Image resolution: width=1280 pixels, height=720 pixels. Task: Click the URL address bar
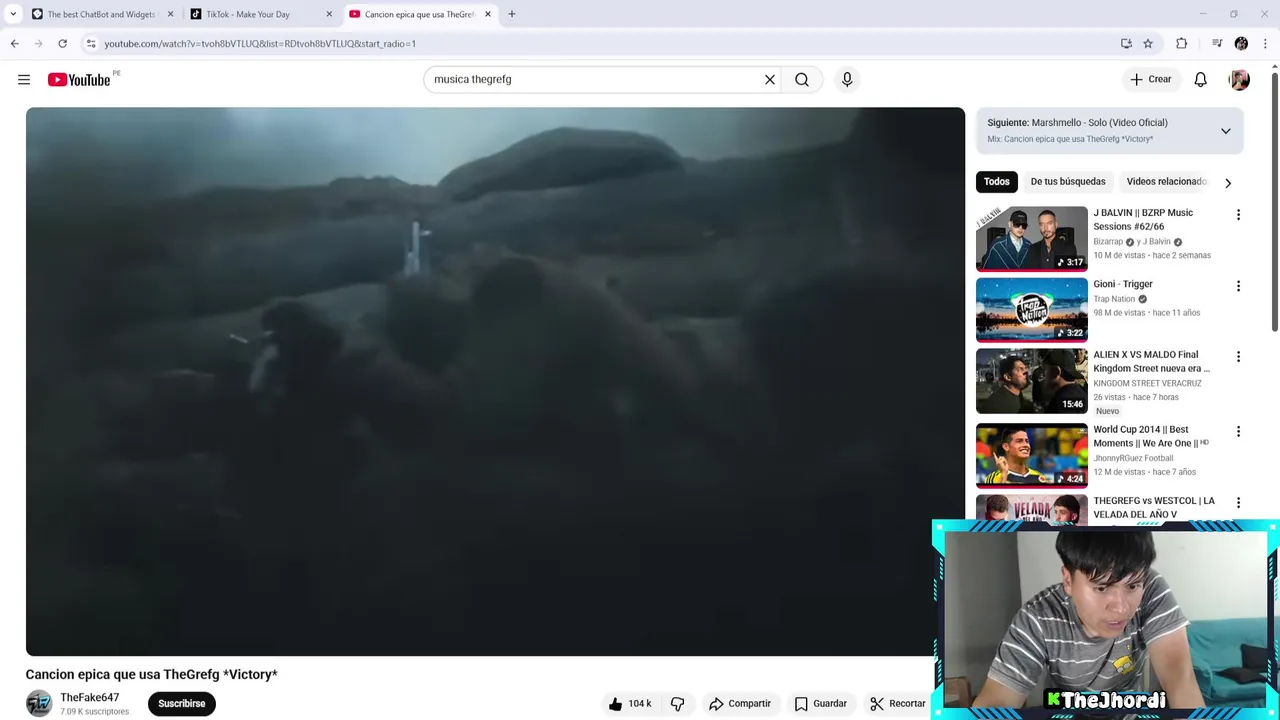(600, 43)
